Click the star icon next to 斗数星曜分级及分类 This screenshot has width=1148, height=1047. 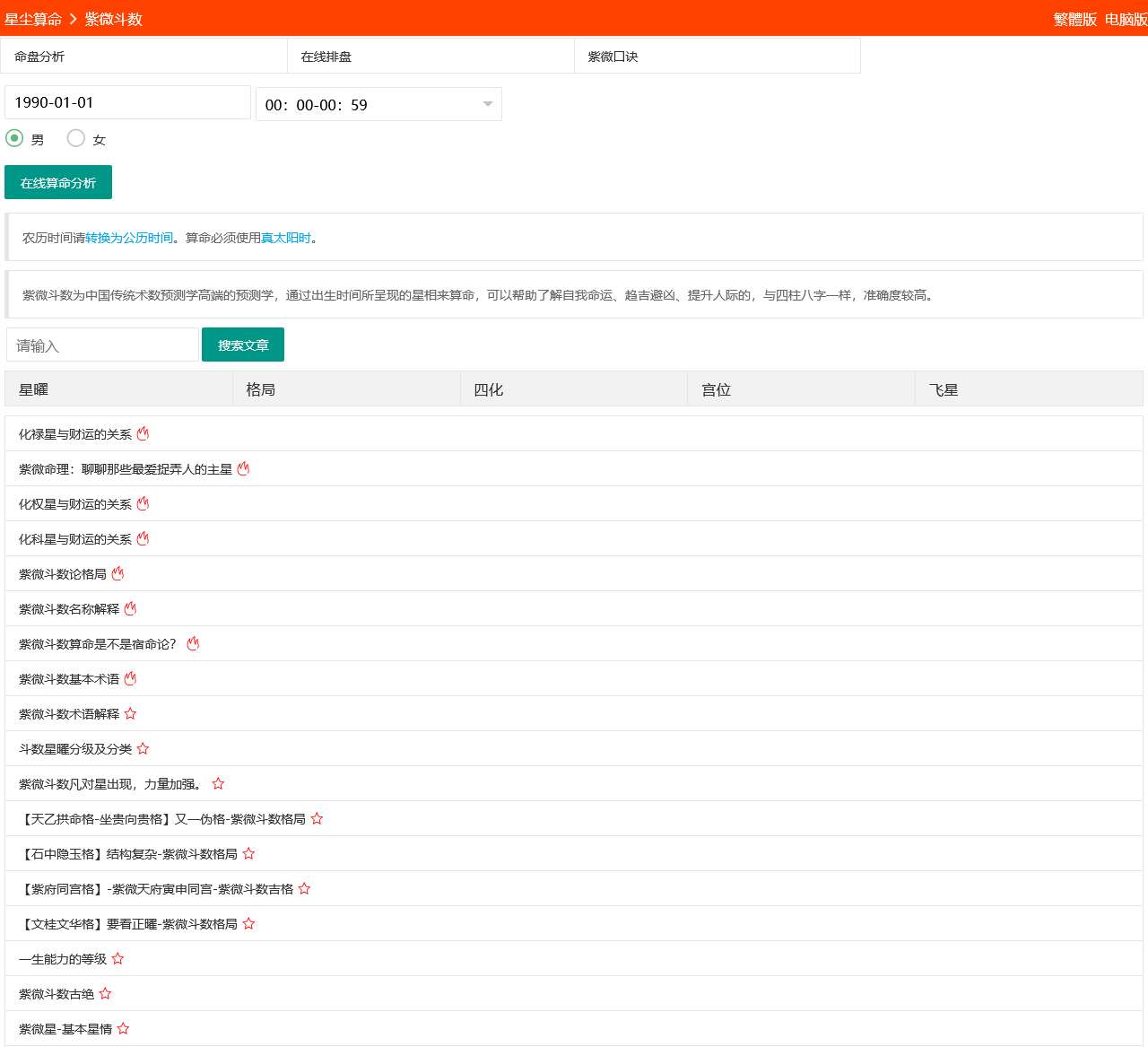[143, 748]
